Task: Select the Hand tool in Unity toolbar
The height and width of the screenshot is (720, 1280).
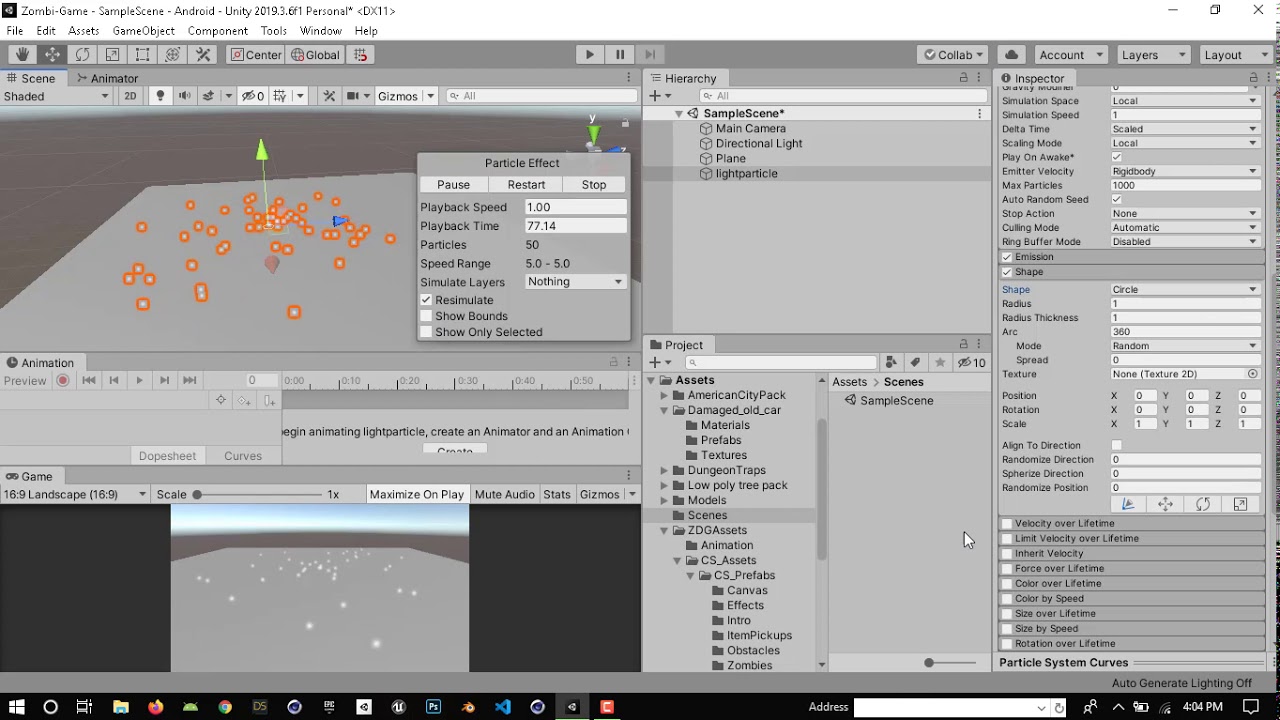Action: (22, 55)
